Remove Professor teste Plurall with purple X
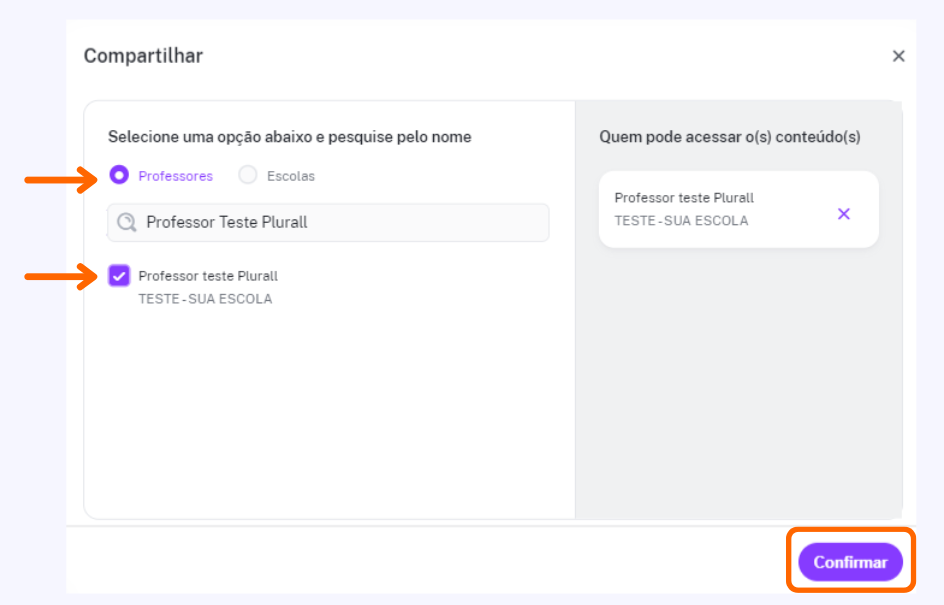 843,214
